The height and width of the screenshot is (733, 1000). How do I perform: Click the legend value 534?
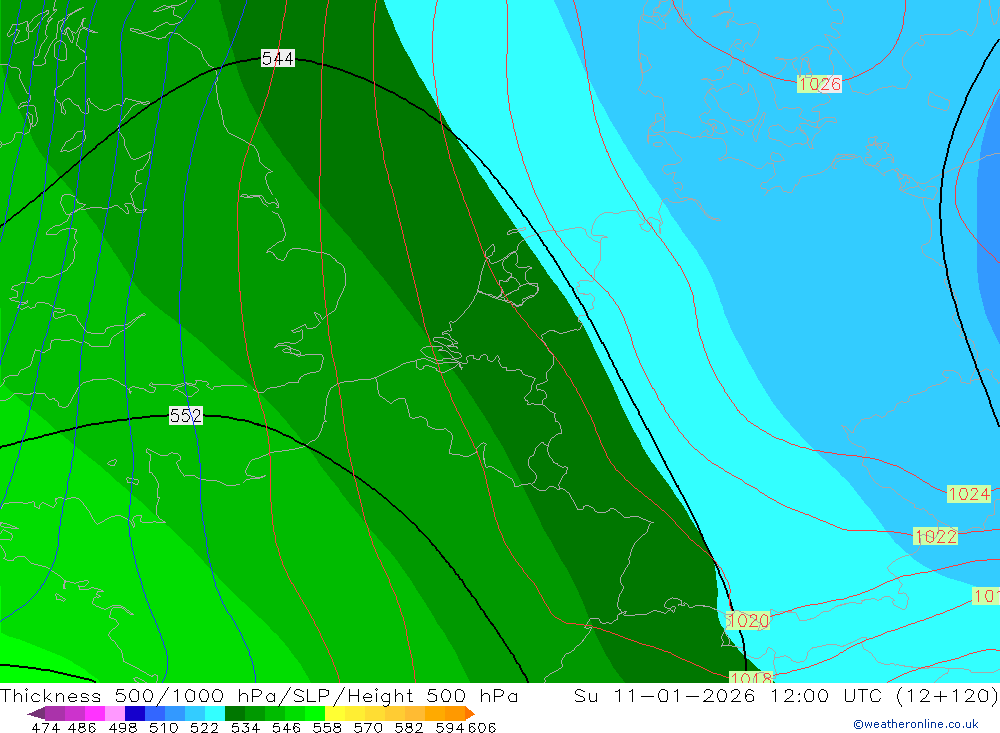(246, 728)
